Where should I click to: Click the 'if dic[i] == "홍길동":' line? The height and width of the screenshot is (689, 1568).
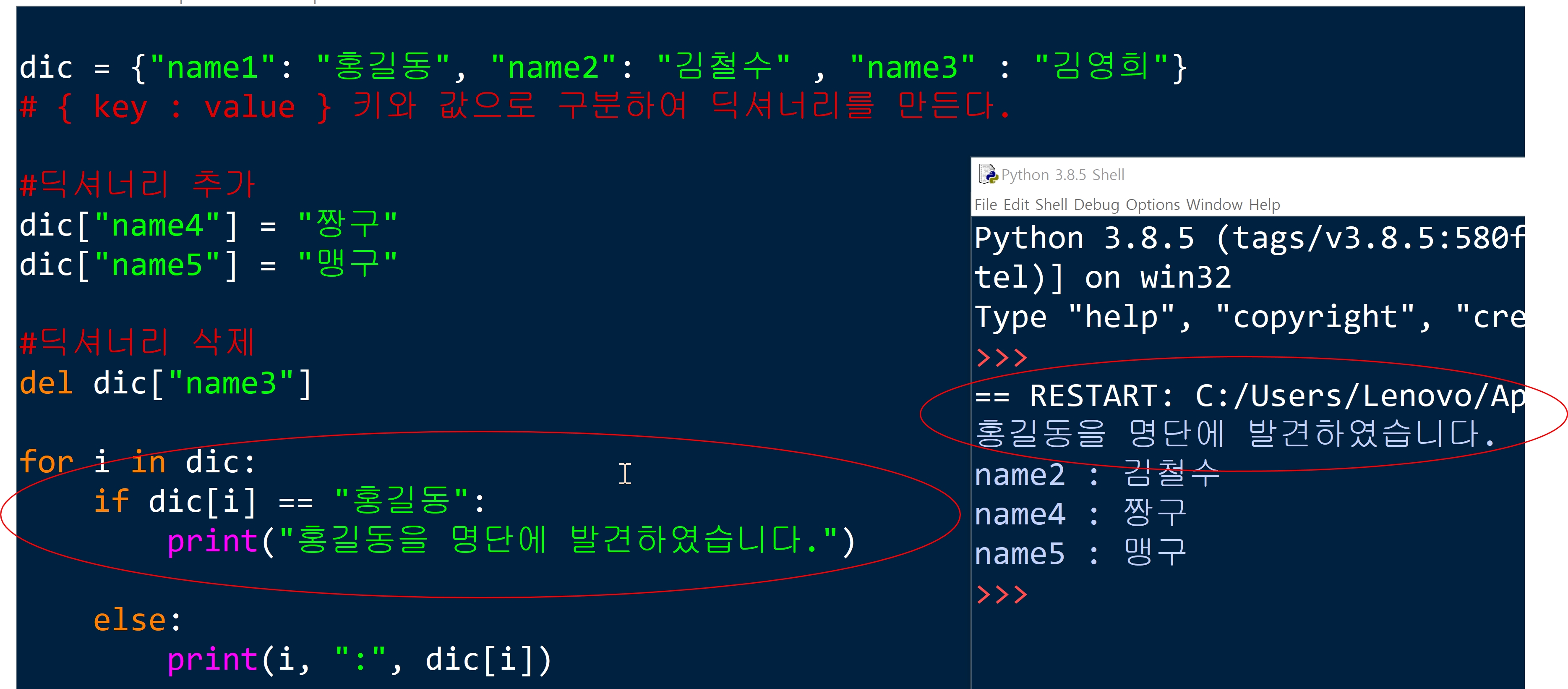[290, 501]
